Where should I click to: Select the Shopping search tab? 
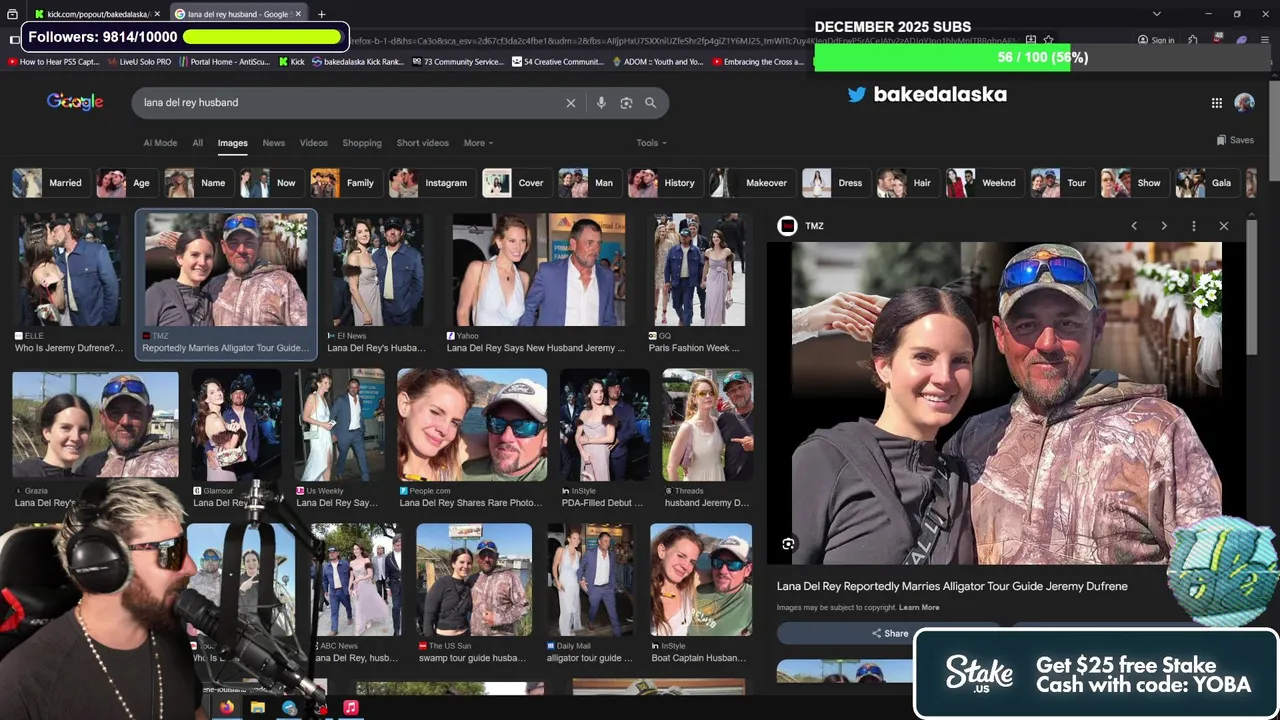tap(362, 143)
